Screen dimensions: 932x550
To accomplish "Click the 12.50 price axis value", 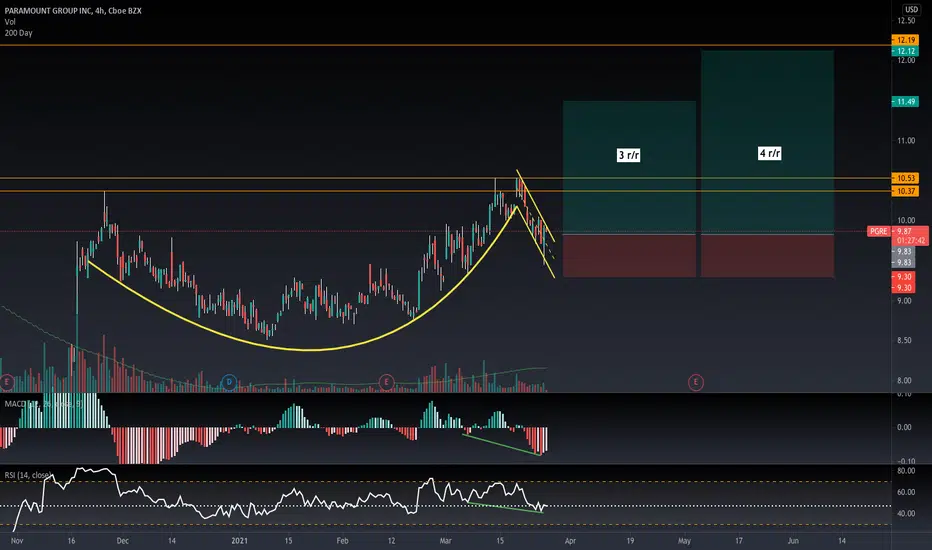I will tap(906, 21).
